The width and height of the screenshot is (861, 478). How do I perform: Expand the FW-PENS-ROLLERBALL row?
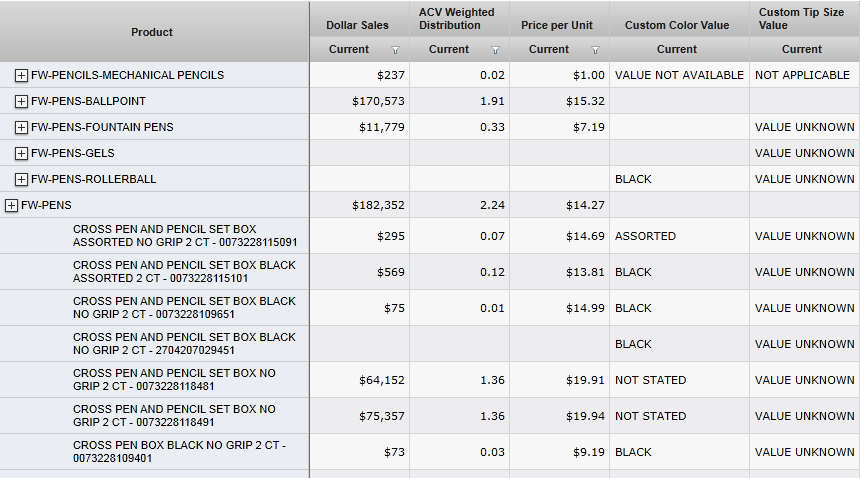[x=22, y=179]
